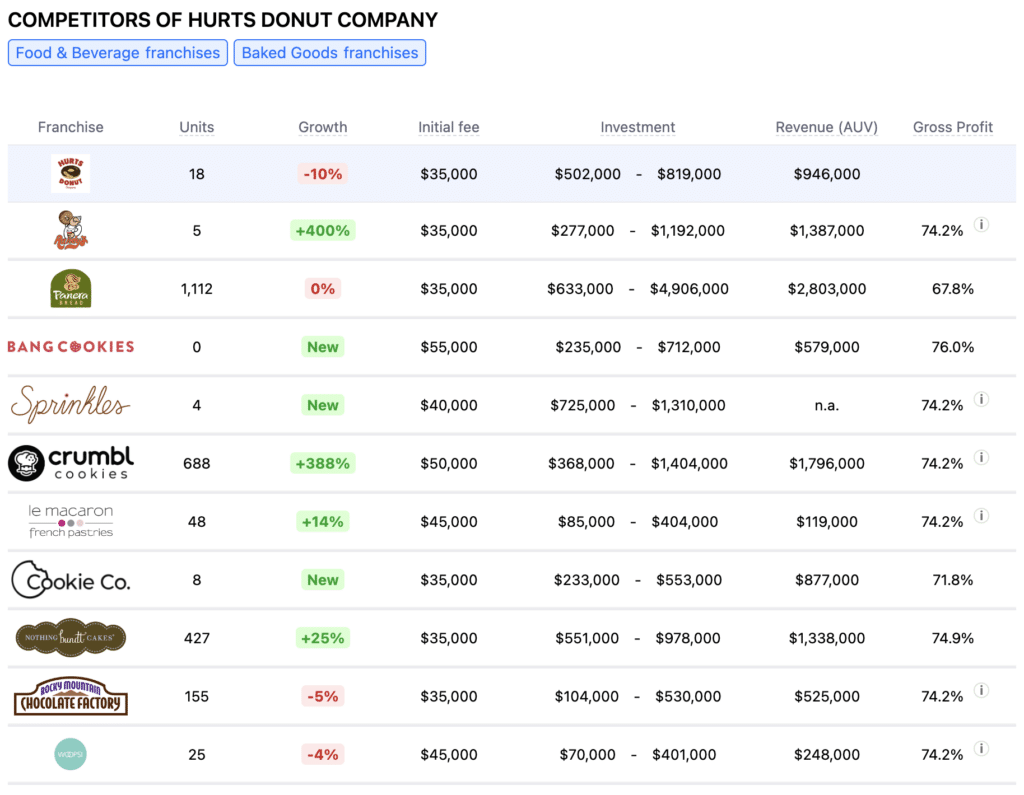Click the 1,112 units value
This screenshot has height=795, width=1024.
point(197,289)
